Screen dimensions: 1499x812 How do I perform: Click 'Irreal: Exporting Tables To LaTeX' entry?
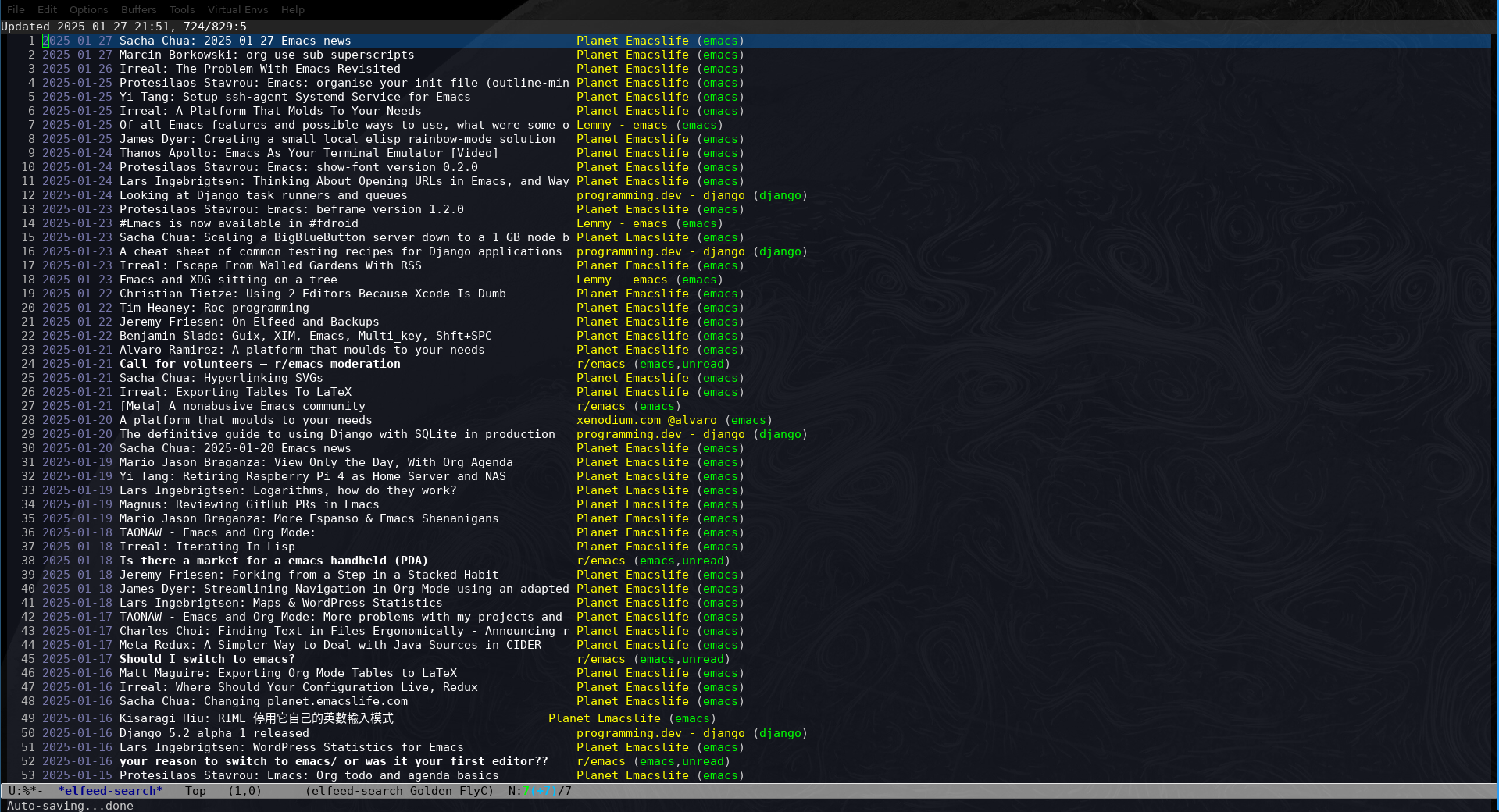(235, 392)
